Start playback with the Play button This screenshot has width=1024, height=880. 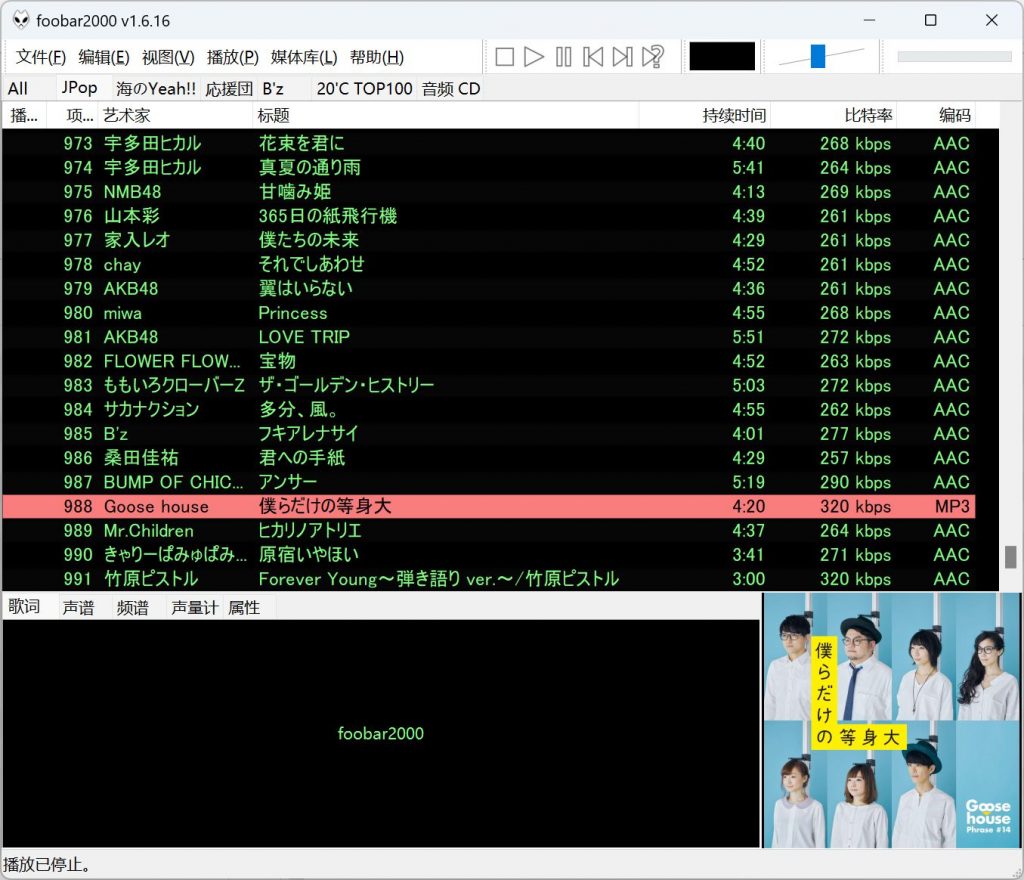[x=534, y=57]
